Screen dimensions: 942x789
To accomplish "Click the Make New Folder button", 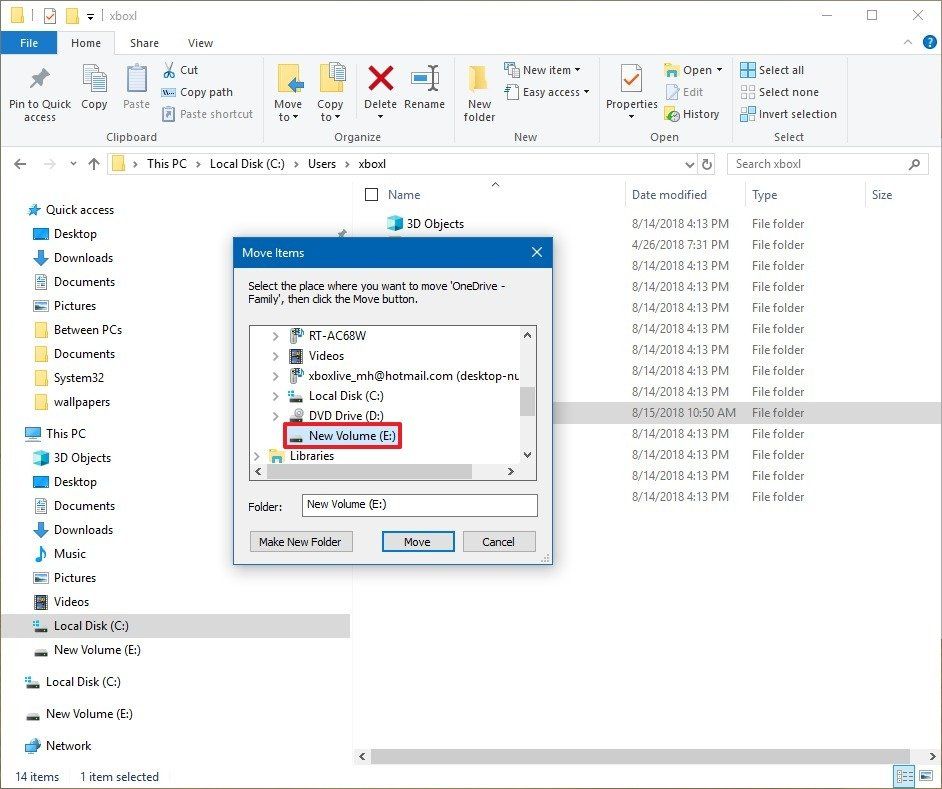I will click(x=300, y=541).
